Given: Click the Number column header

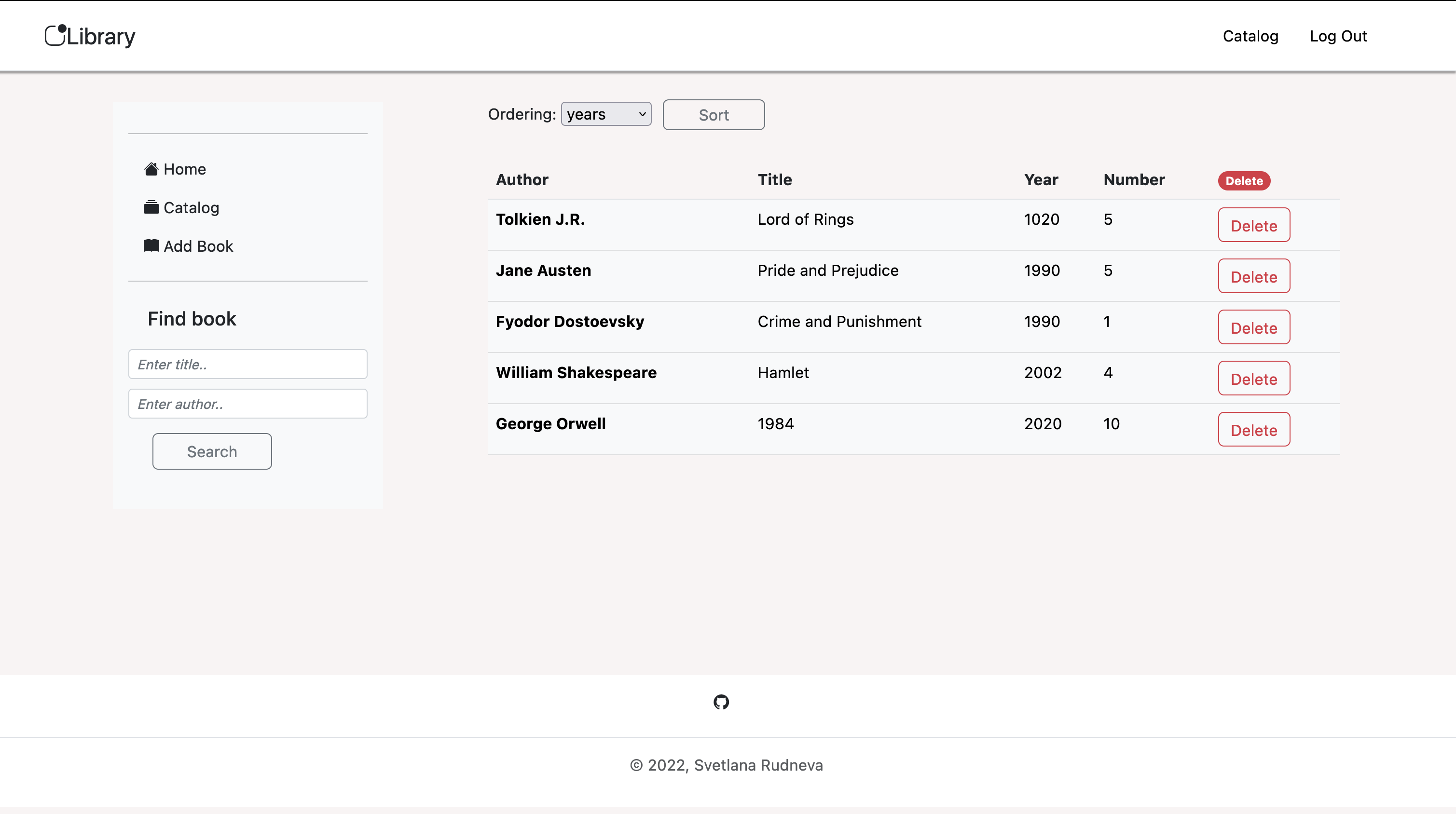Looking at the screenshot, I should (x=1134, y=180).
